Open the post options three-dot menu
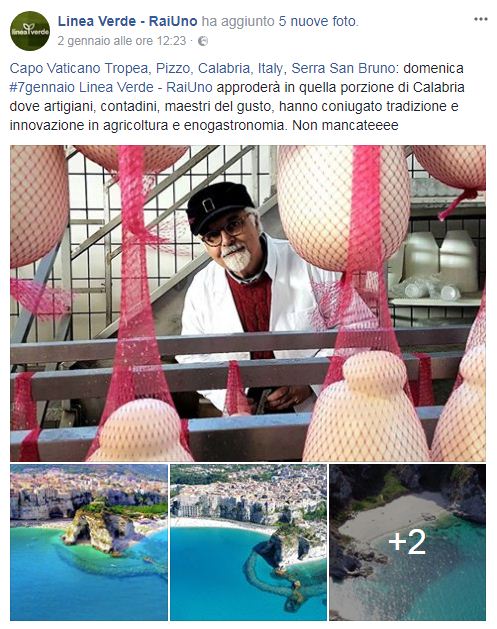497x629 pixels. point(480,19)
